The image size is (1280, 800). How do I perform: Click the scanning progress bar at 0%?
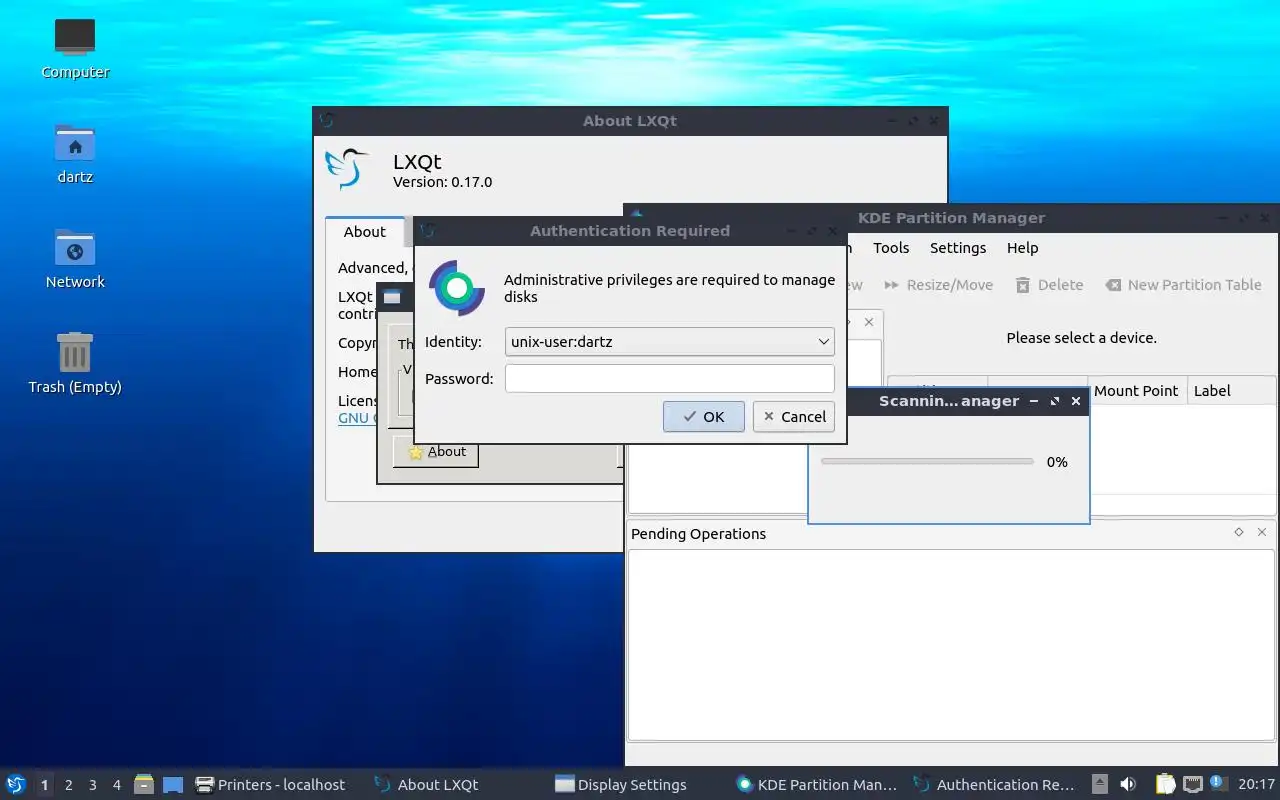coord(927,461)
